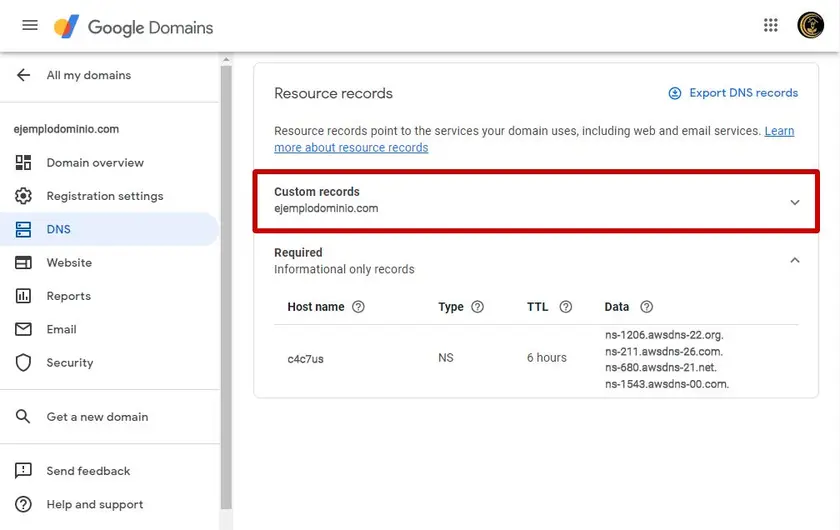Open help tooltip beside Host name
840x530 pixels.
point(358,307)
